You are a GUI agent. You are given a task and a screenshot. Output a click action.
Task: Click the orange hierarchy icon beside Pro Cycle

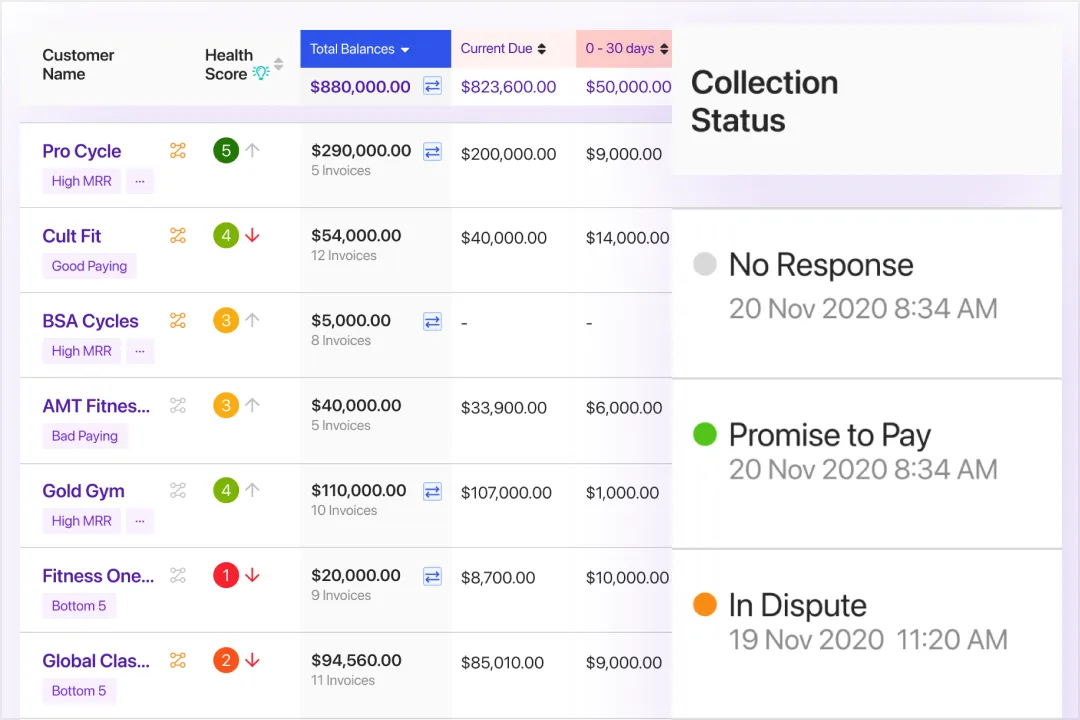178,150
